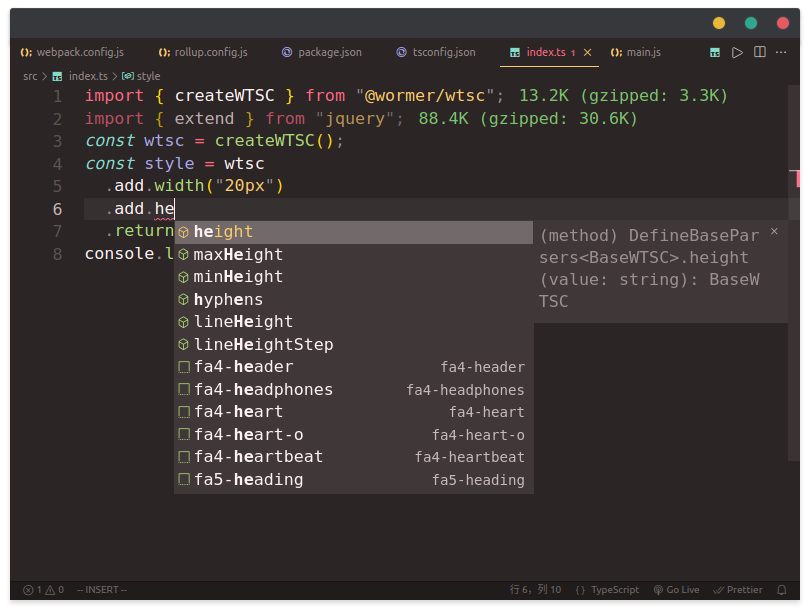810x611 pixels.
Task: Pick the fa4-header snippet suggestion
Action: (353, 367)
